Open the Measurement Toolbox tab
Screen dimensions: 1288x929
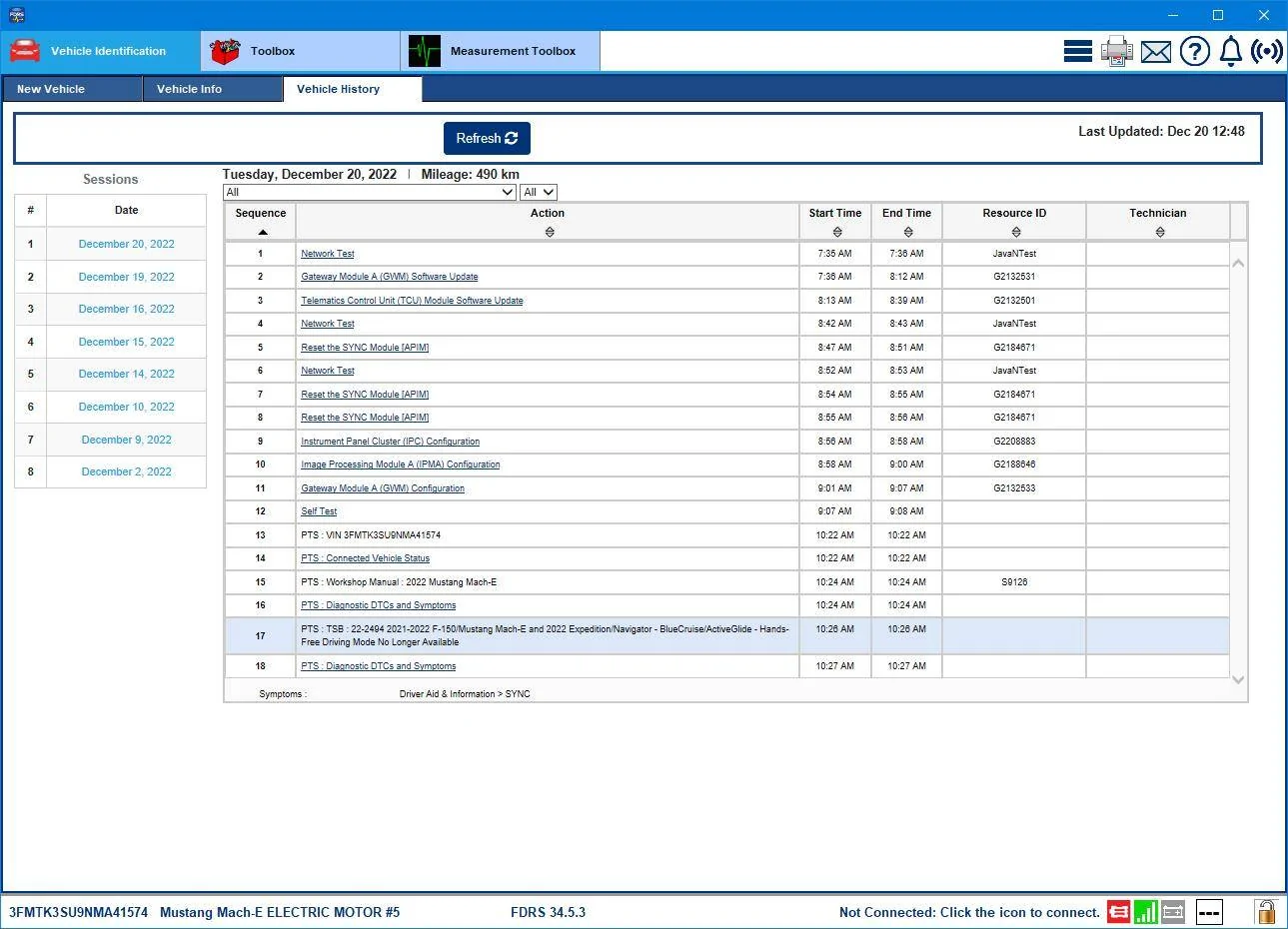point(500,51)
